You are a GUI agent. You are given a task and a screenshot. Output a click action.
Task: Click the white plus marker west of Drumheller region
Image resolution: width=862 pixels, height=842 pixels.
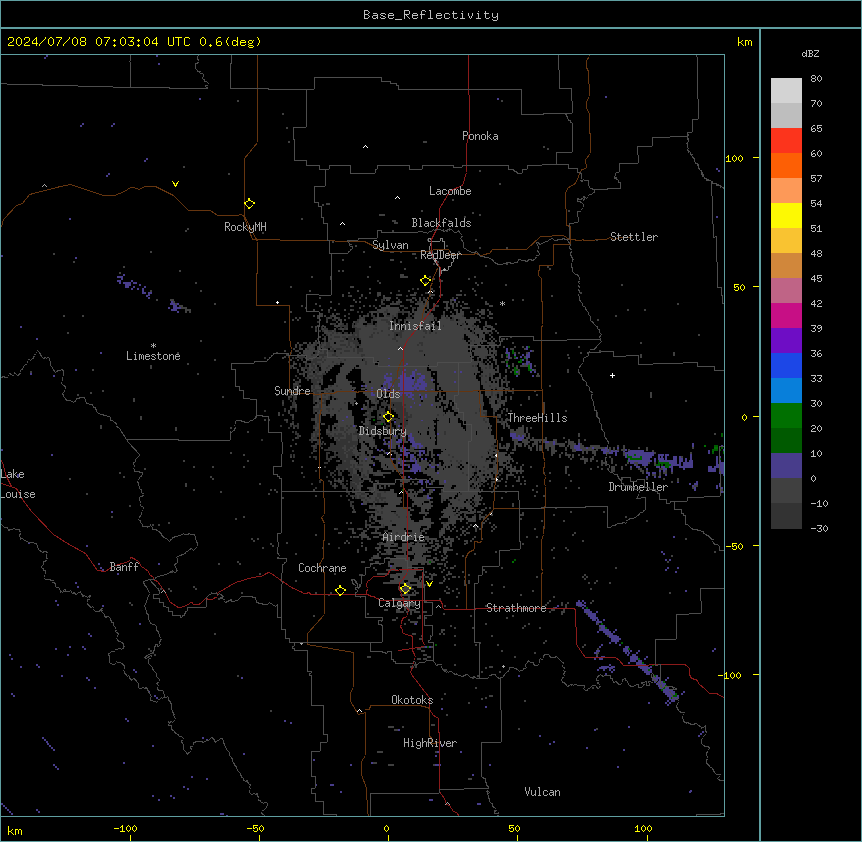click(x=612, y=375)
